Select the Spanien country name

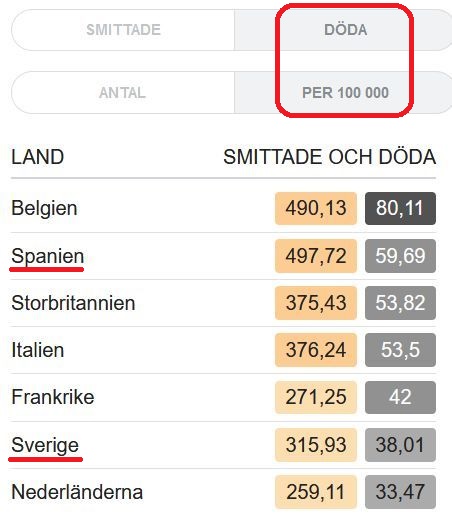[x=47, y=256]
